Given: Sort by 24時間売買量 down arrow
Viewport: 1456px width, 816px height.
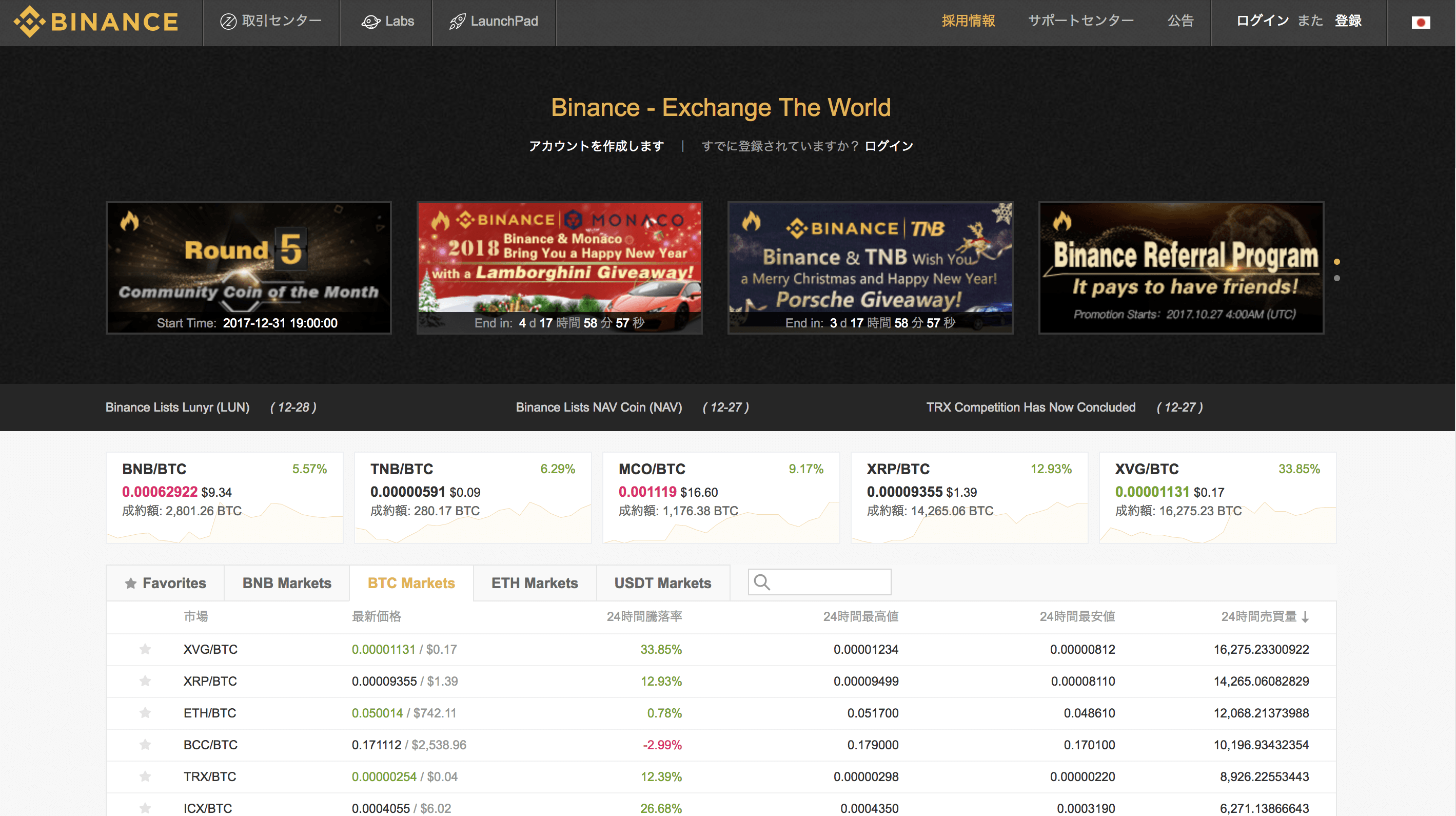Looking at the screenshot, I should [x=1305, y=617].
